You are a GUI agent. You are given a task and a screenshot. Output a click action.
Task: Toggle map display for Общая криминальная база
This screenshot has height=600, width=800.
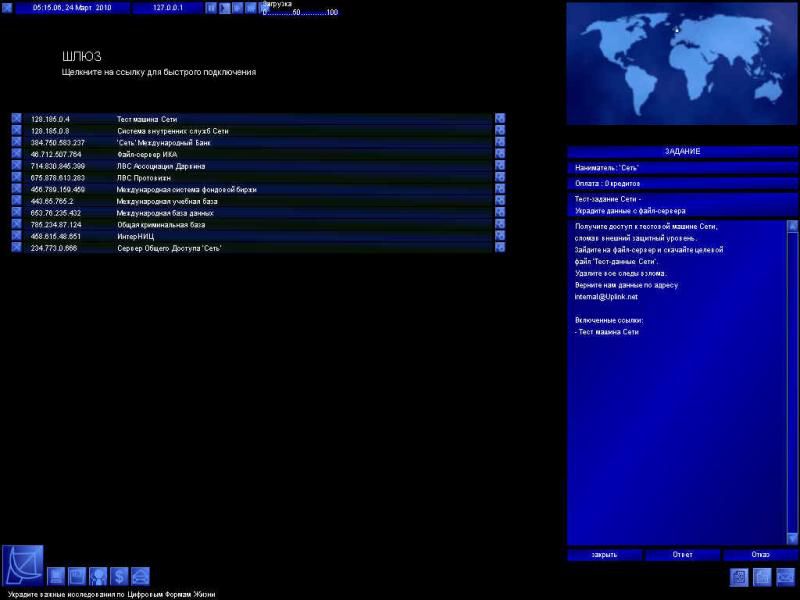tap(500, 225)
